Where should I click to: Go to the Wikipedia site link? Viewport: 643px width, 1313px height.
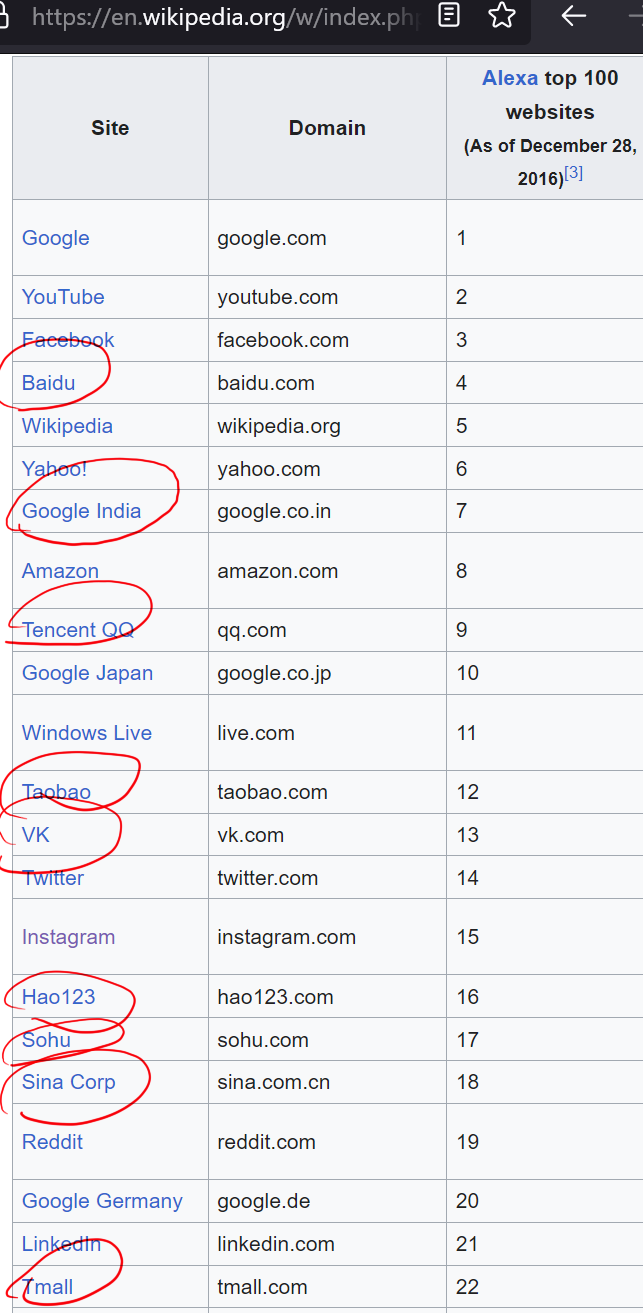pos(67,426)
